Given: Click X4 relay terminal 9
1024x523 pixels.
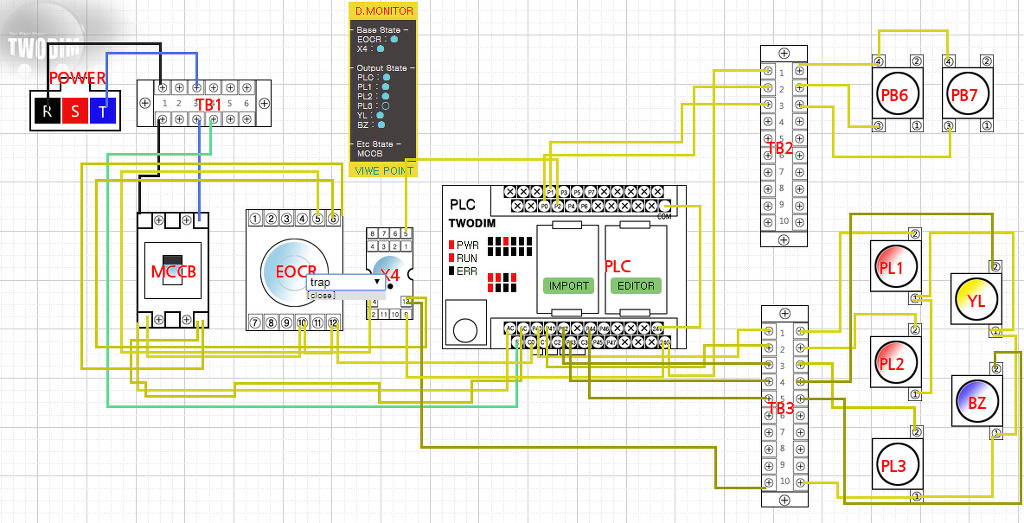Looking at the screenshot, I should pyautogui.click(x=406, y=314).
